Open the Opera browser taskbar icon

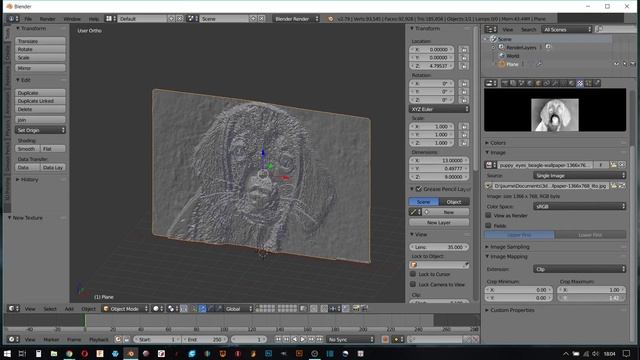pyautogui.click(x=84, y=353)
